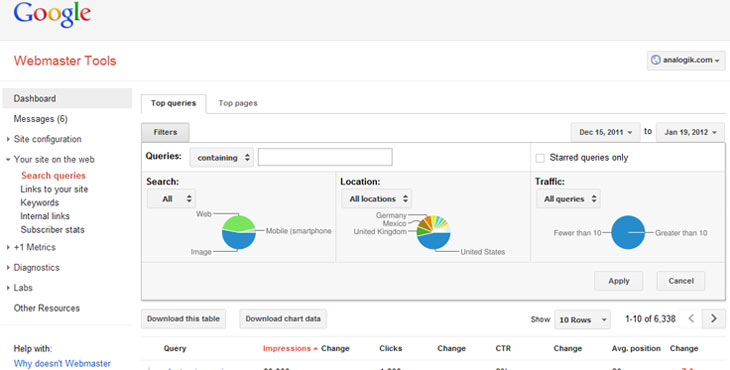Image resolution: width=730 pixels, height=370 pixels.
Task: Open the Webmaster Tools home link
Action: [65, 61]
